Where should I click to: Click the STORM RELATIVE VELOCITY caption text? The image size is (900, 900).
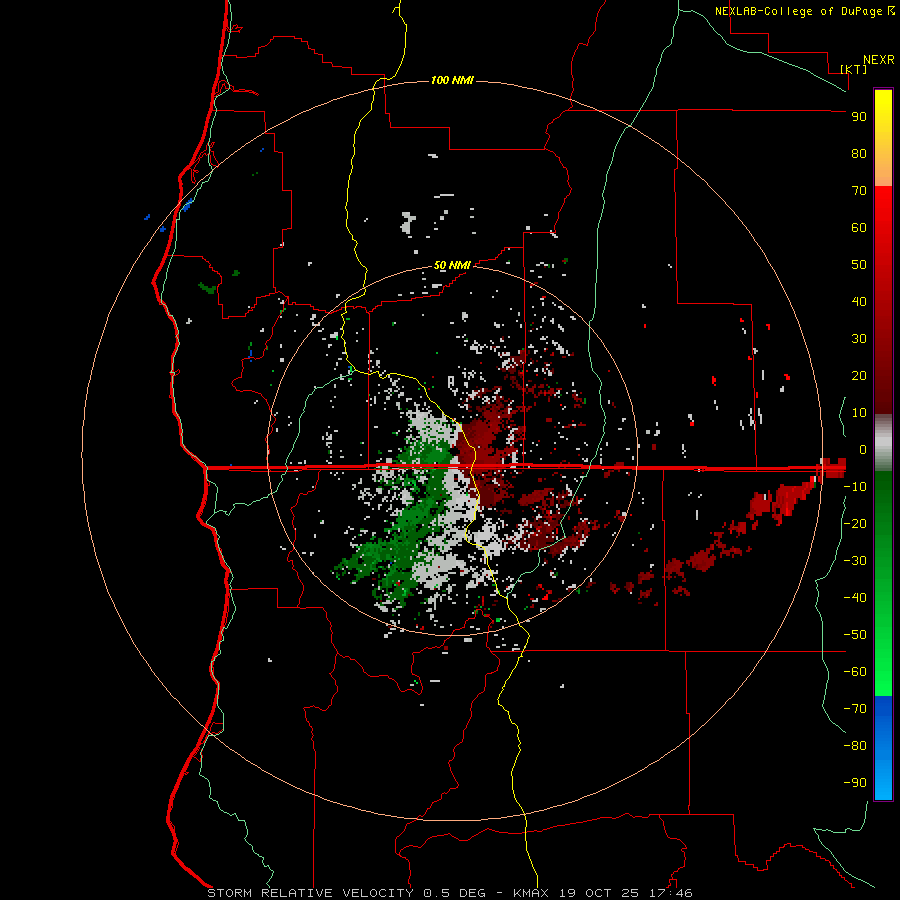310,893
